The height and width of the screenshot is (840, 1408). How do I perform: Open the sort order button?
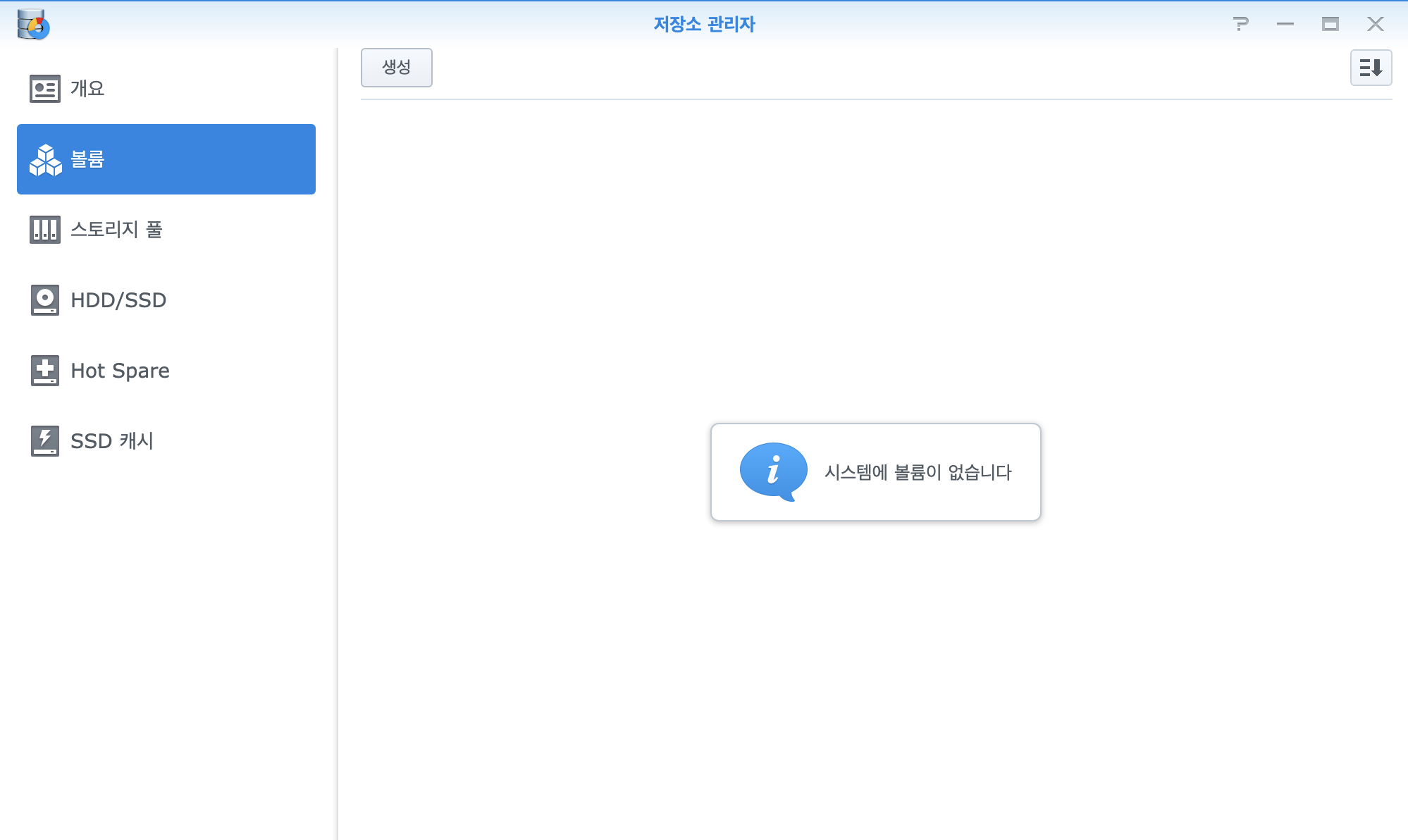tap(1370, 68)
